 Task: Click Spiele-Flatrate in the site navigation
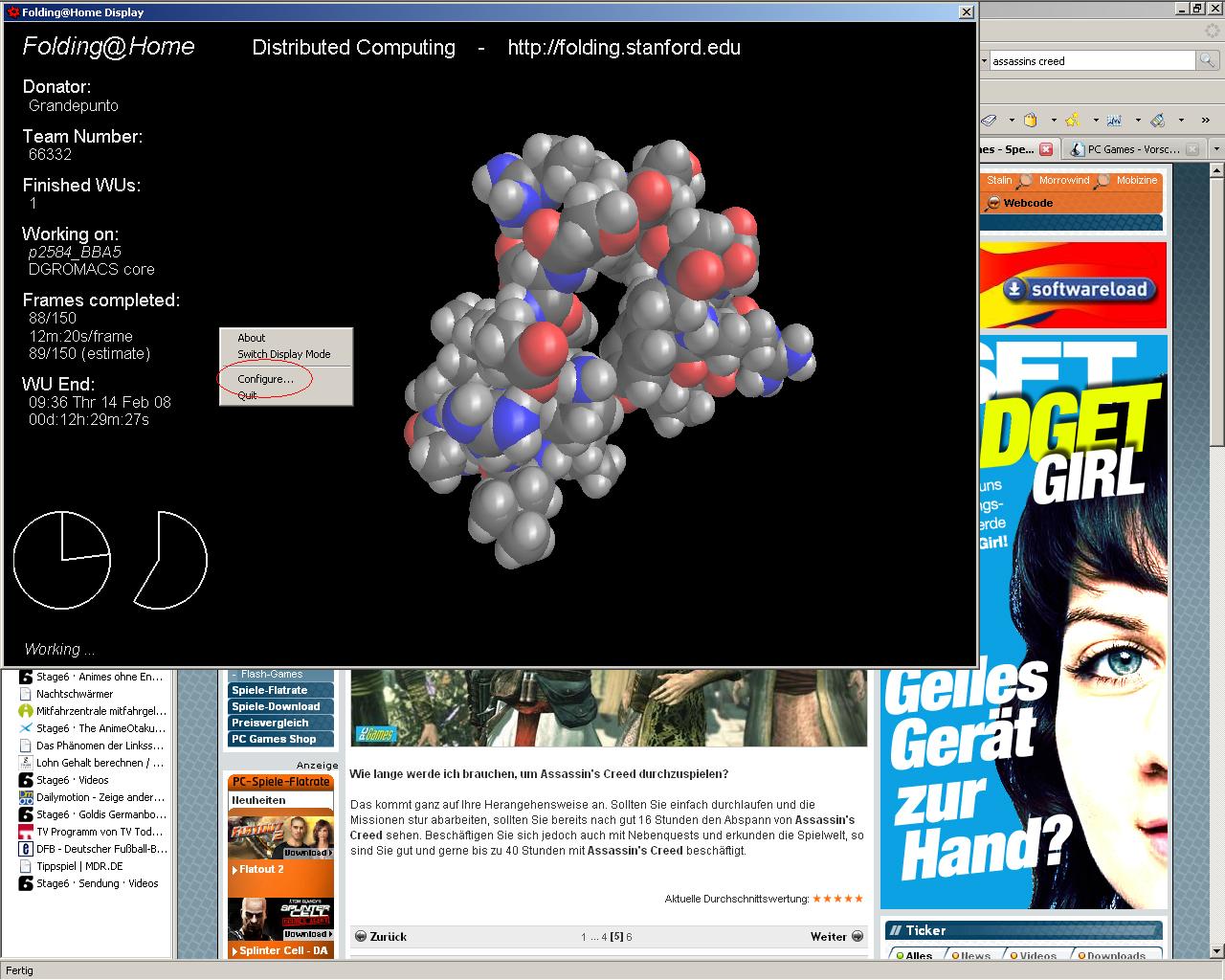280,690
